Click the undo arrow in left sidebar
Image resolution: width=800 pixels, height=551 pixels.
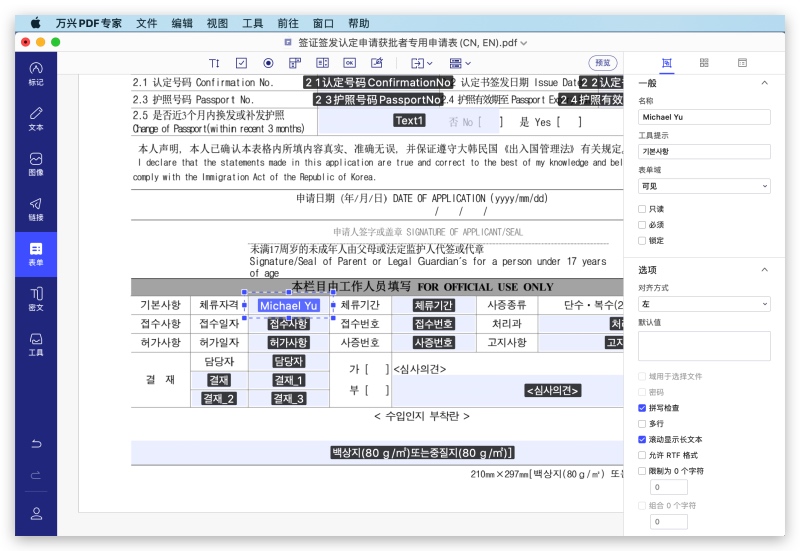coord(36,444)
